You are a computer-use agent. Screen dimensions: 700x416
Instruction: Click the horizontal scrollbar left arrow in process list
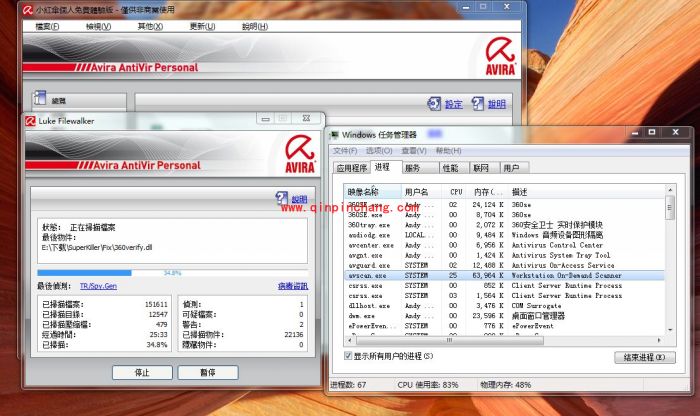click(x=350, y=341)
